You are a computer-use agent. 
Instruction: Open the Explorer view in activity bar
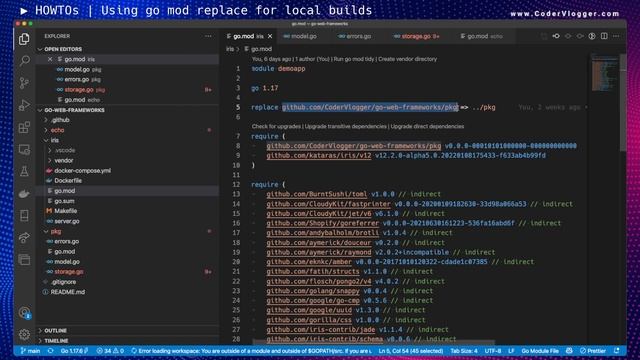click(x=24, y=39)
